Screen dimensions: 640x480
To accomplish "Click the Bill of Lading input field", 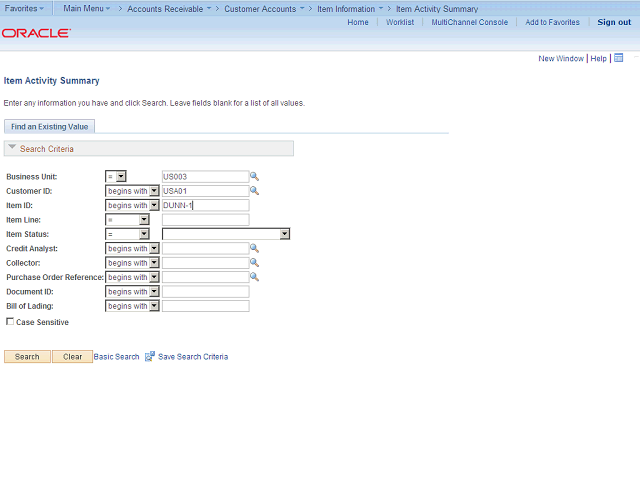I will (x=205, y=306).
